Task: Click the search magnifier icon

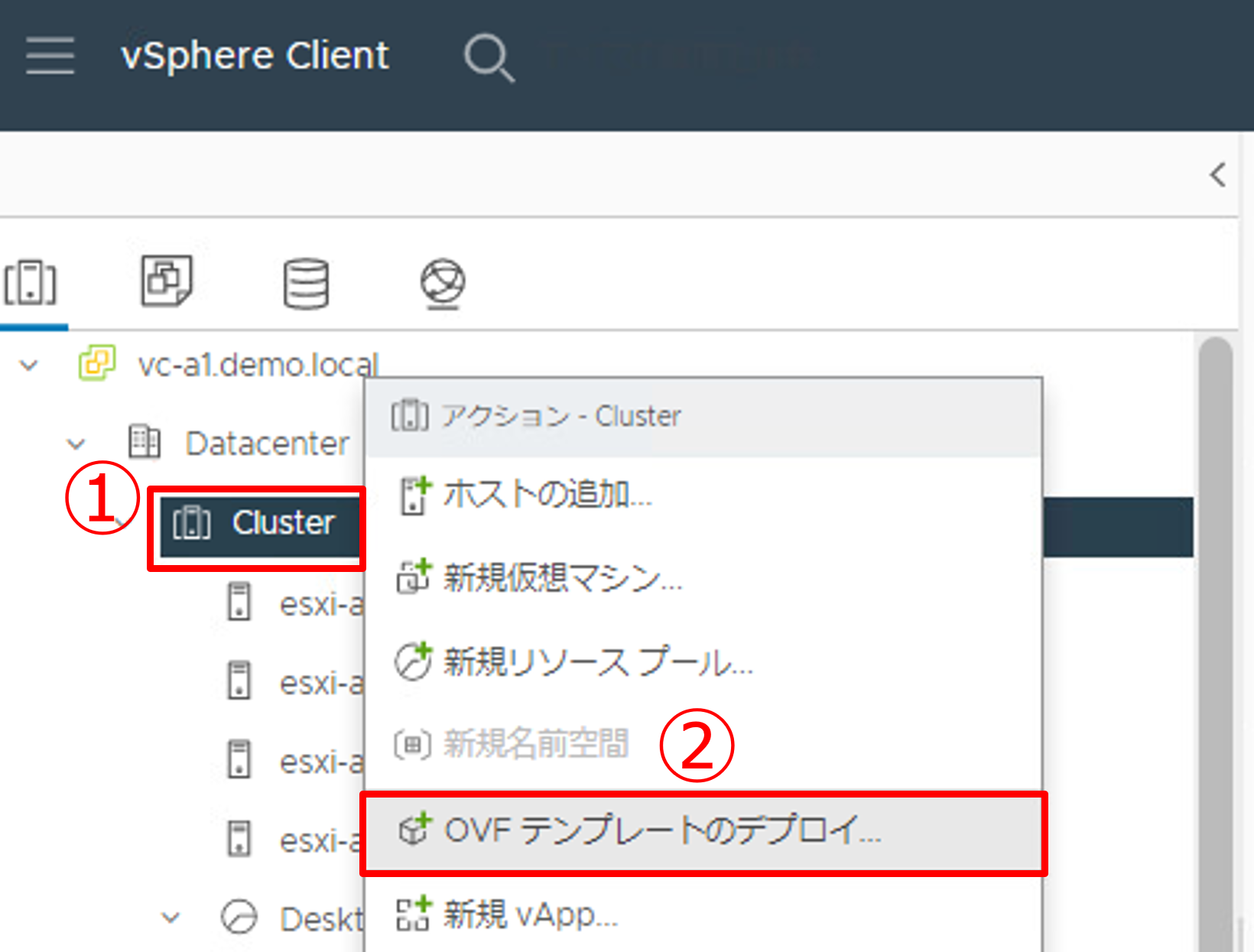Action: pos(489,57)
